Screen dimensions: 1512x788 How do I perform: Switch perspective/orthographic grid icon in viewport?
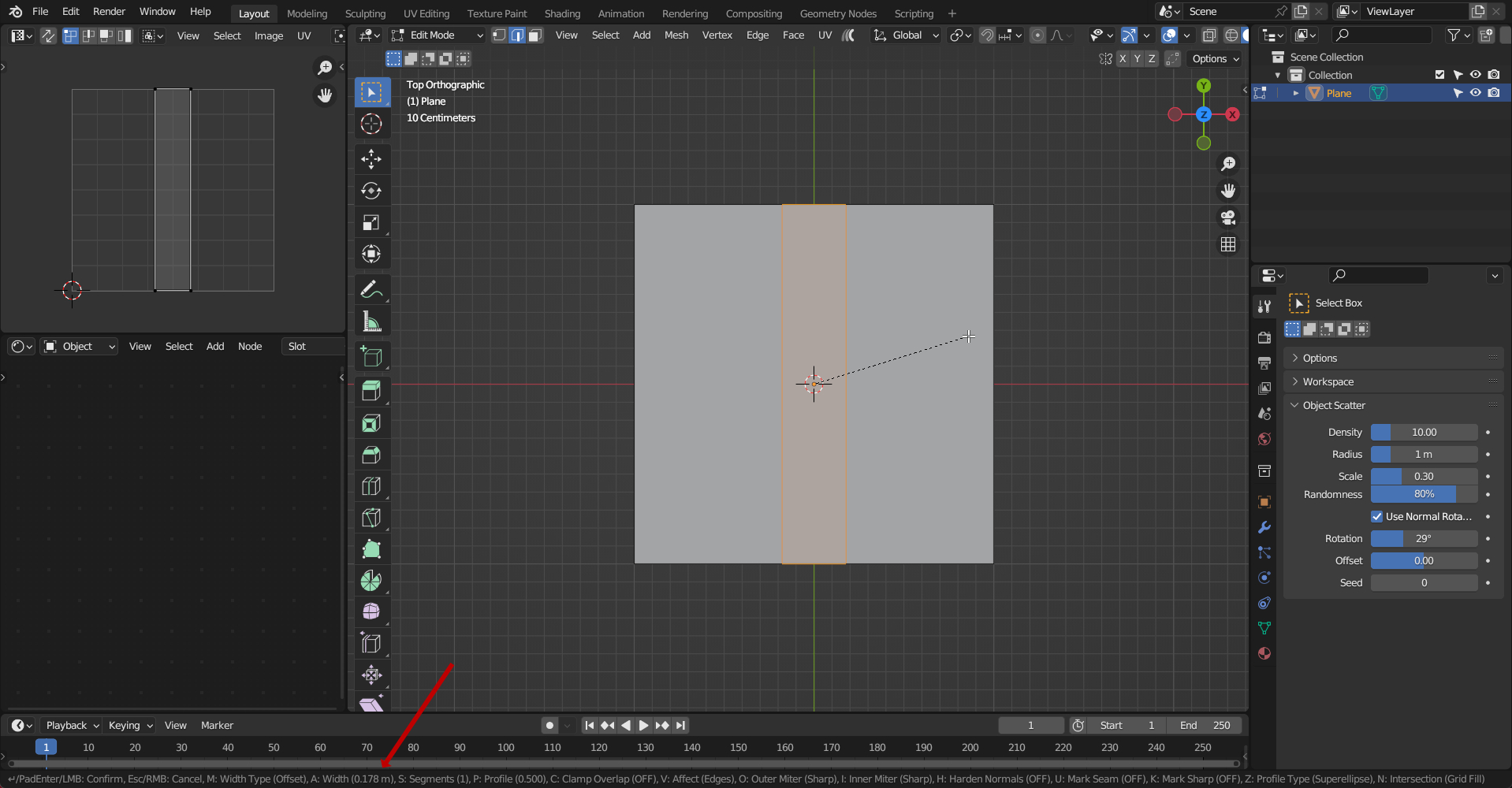pos(1228,244)
